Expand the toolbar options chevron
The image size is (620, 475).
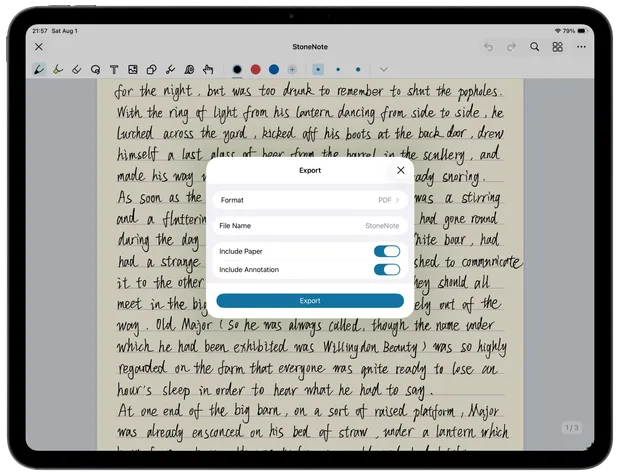(384, 70)
